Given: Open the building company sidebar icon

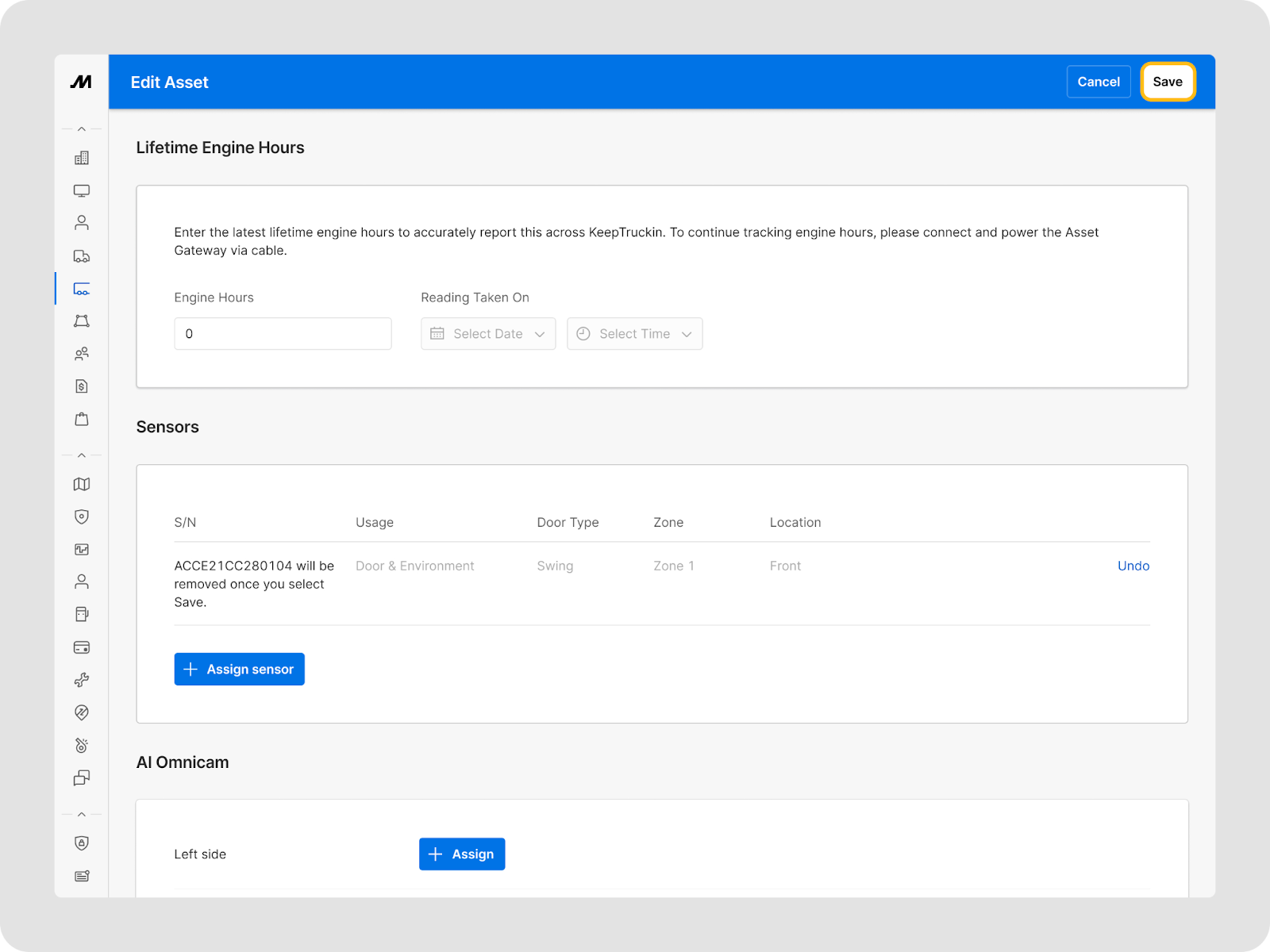Looking at the screenshot, I should [x=81, y=158].
